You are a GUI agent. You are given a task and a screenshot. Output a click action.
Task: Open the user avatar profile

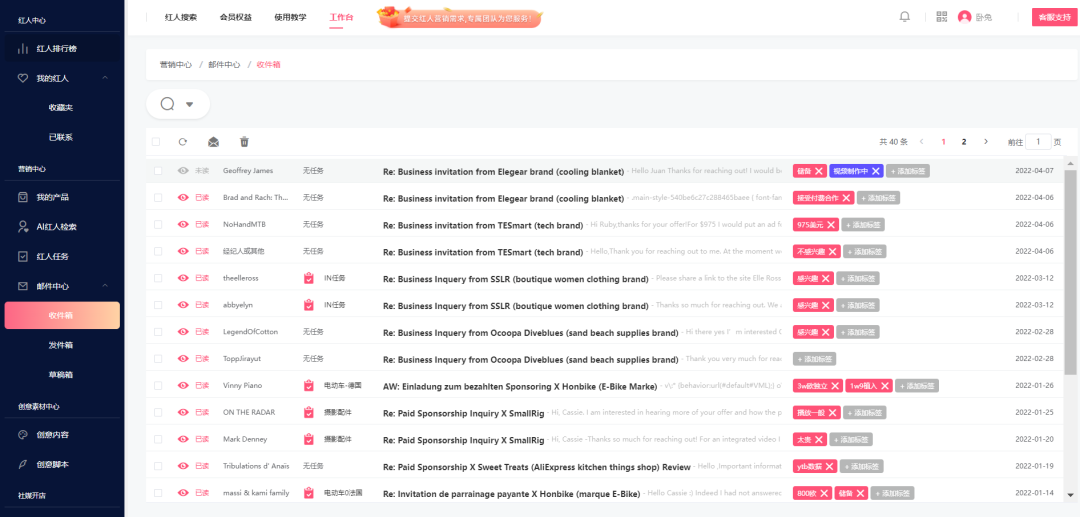(x=964, y=17)
